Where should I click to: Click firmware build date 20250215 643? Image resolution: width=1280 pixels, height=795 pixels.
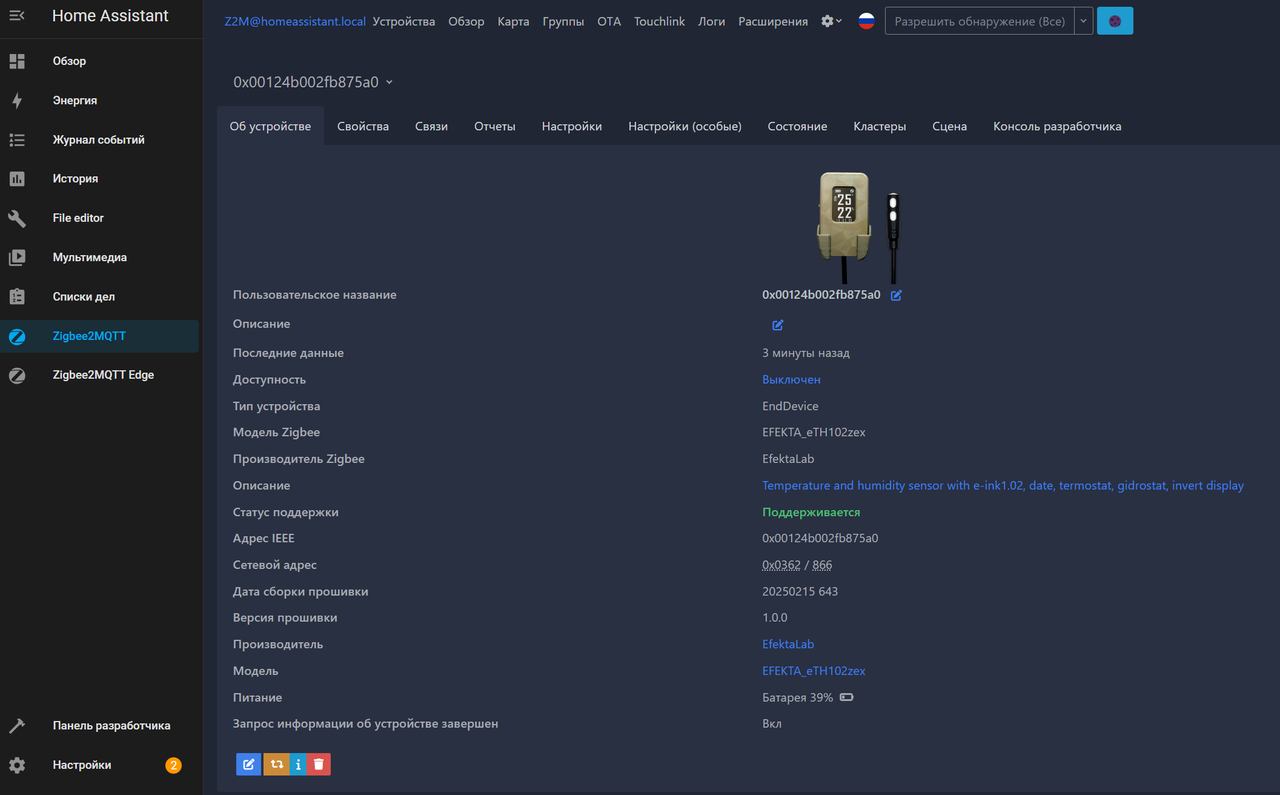coord(800,592)
